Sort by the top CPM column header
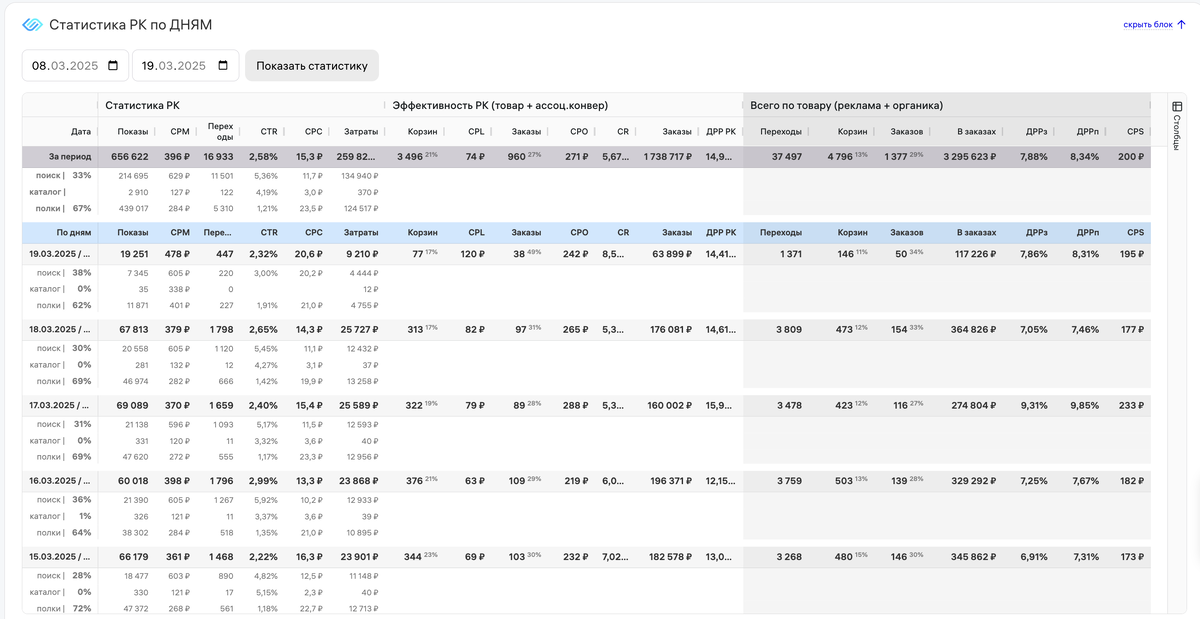This screenshot has height=619, width=1200. [180, 132]
